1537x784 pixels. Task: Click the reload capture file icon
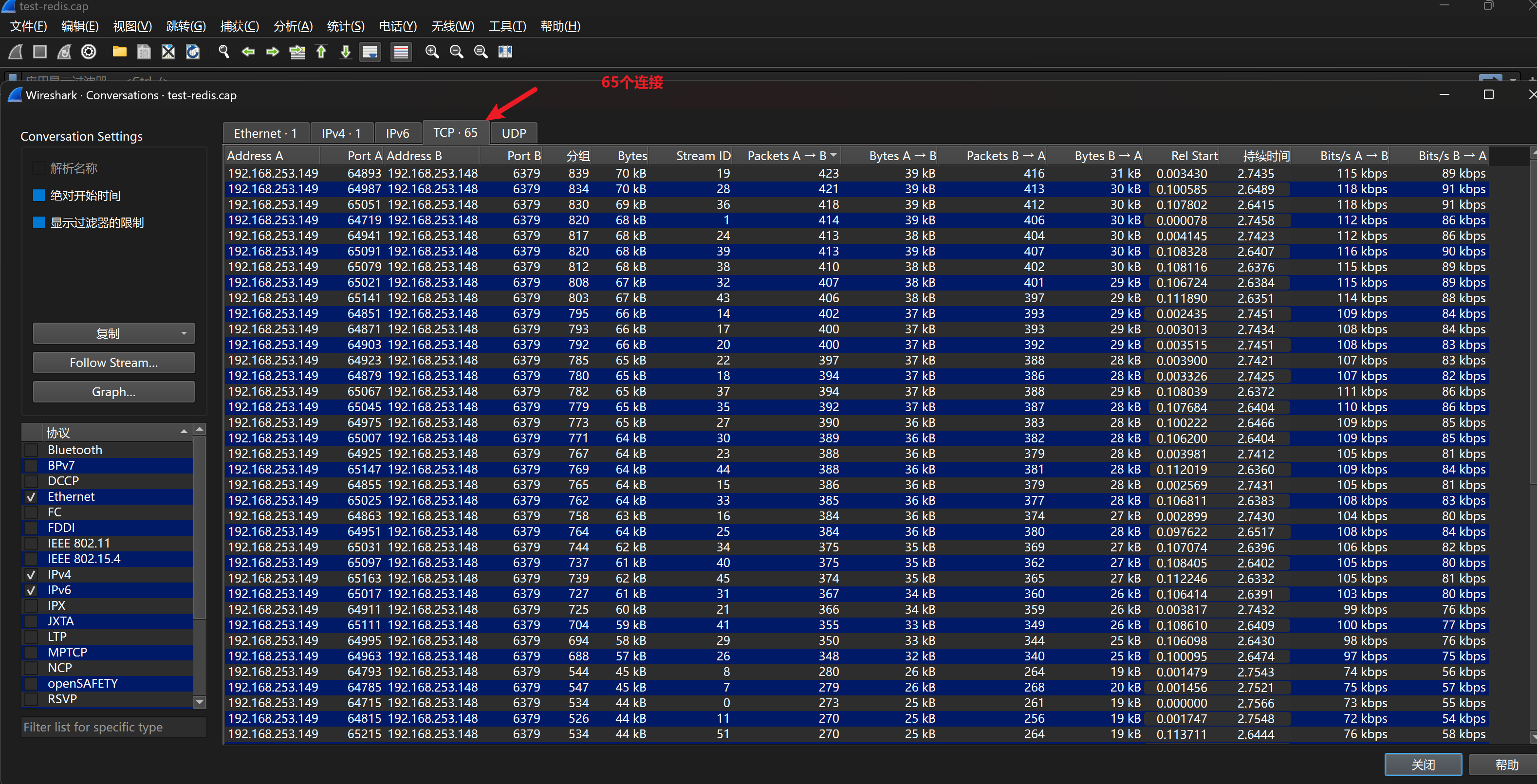click(x=193, y=52)
